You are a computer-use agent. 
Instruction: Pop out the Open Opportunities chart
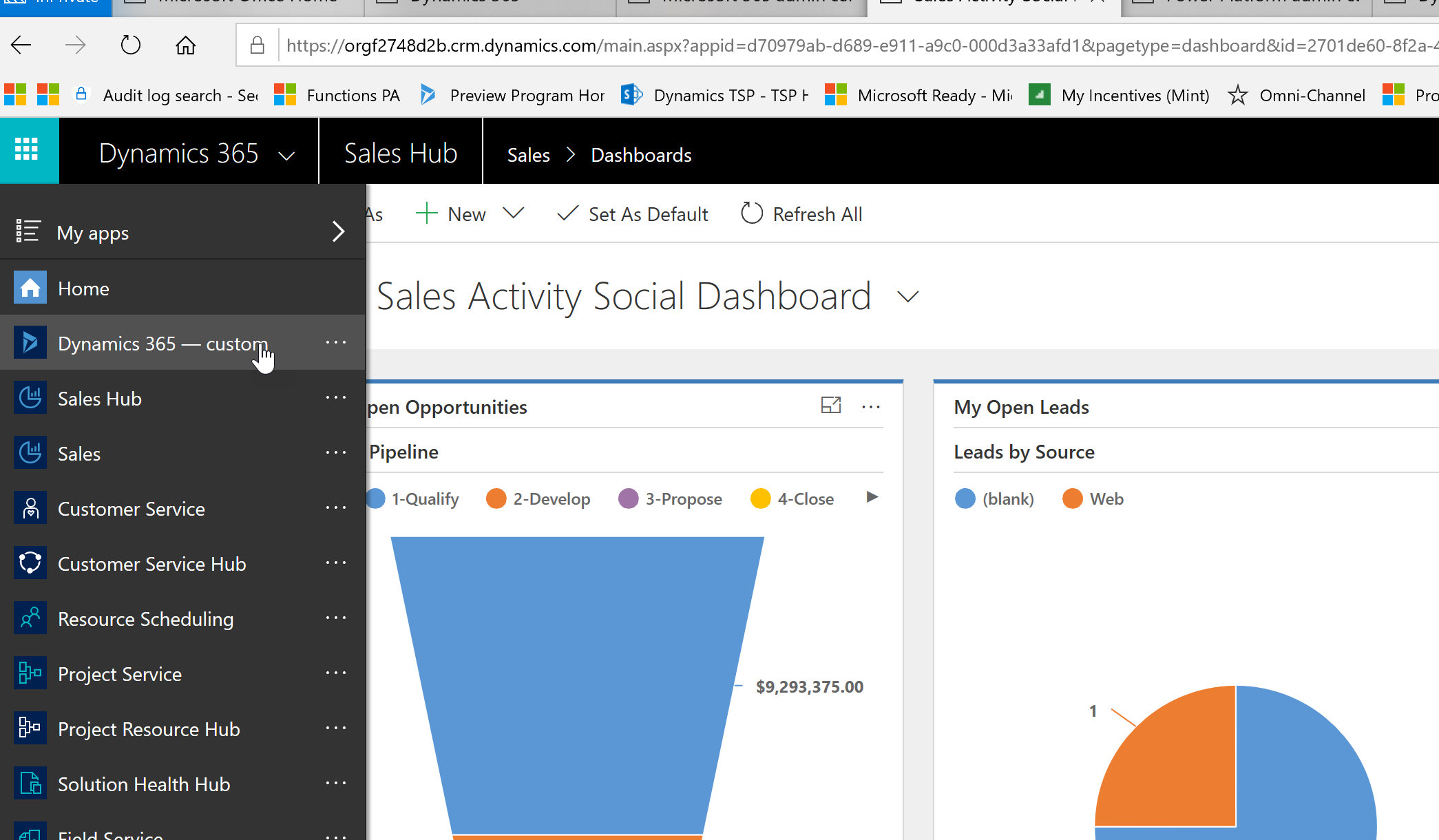[831, 406]
